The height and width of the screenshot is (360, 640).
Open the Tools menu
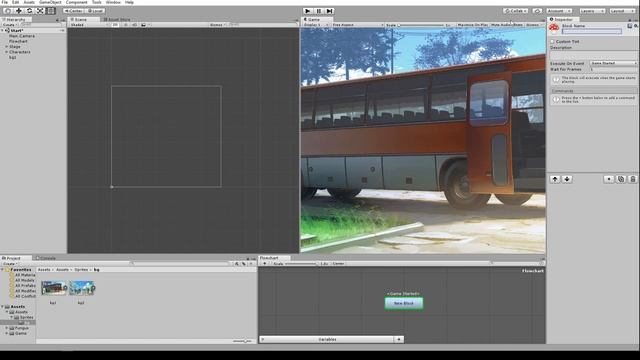96,2
